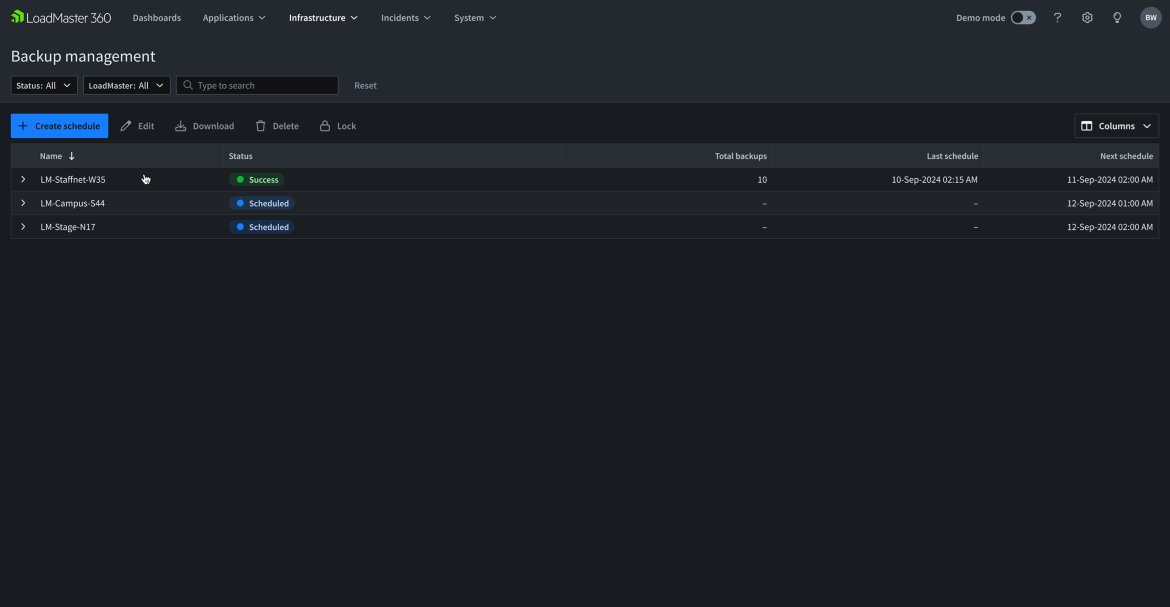Click the Create schedule button
1170x607 pixels.
pos(59,126)
